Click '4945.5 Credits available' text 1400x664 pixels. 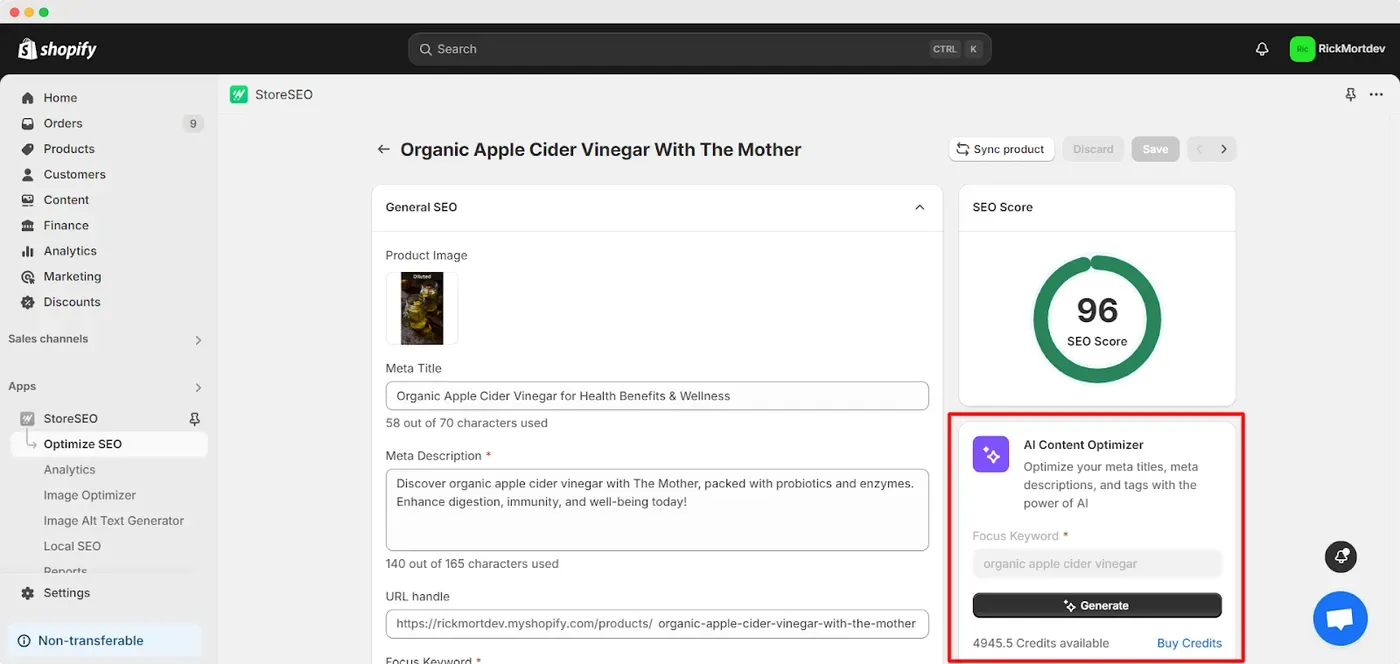point(1041,643)
